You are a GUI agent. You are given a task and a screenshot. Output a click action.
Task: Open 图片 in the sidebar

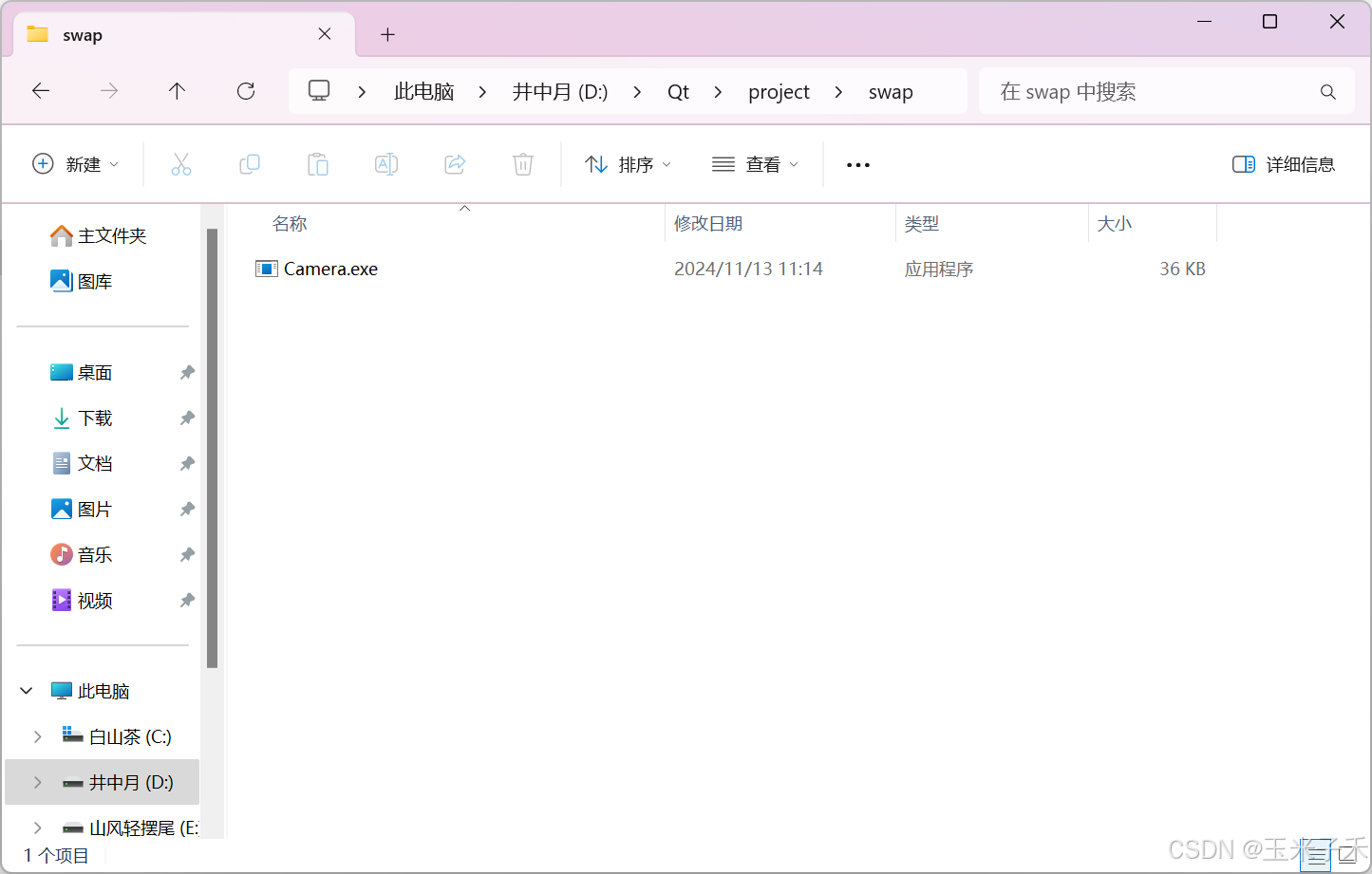(82, 510)
